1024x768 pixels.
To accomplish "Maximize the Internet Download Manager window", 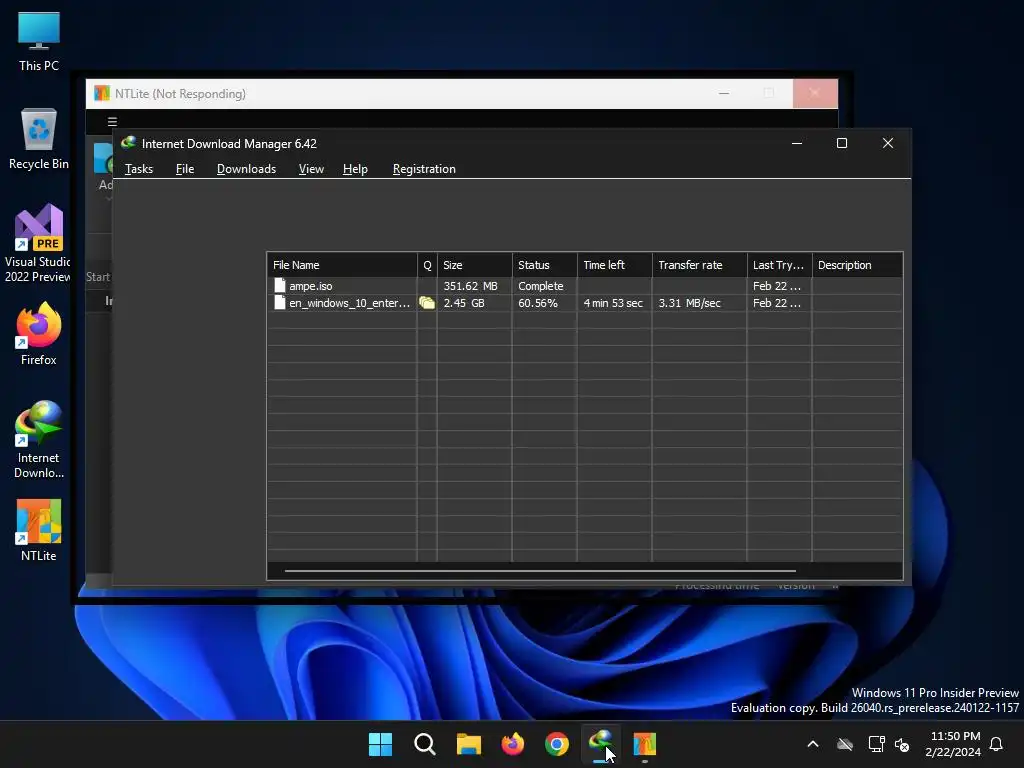I will [842, 143].
